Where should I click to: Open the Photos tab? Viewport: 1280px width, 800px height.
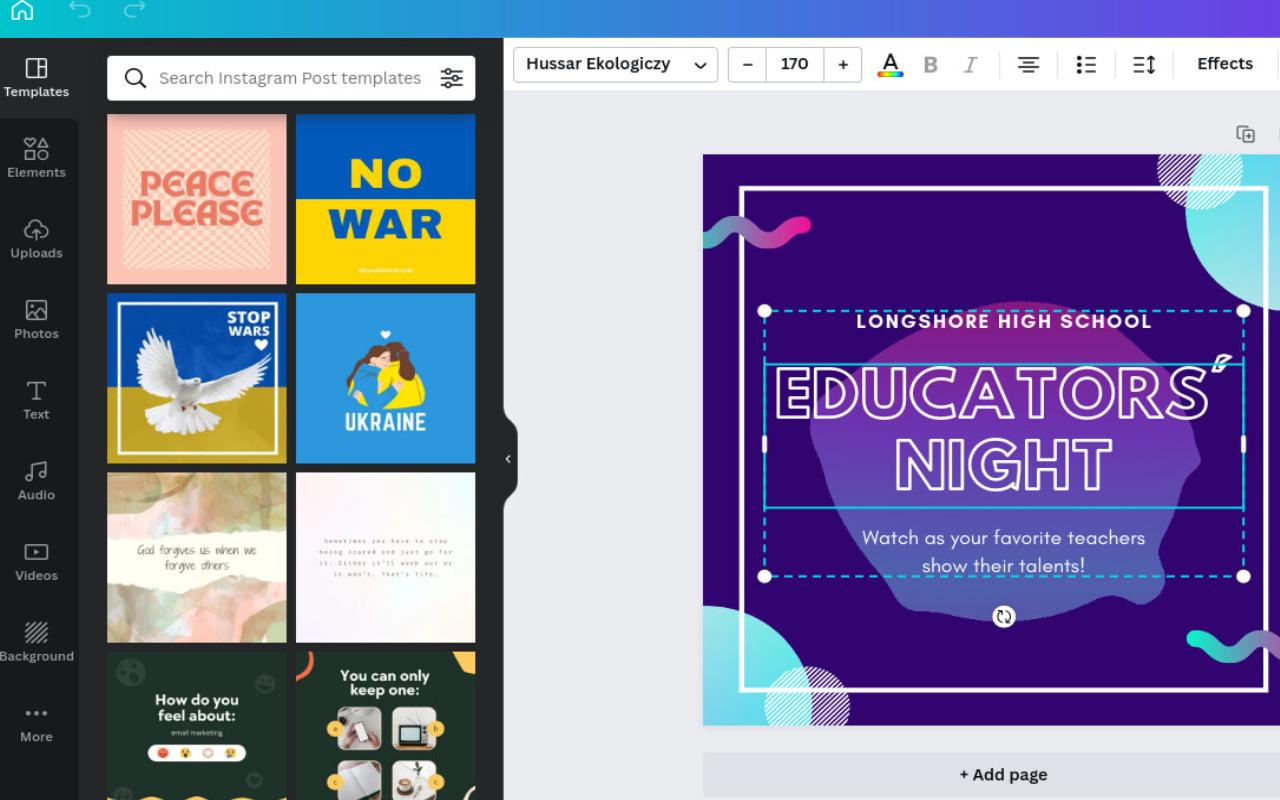pos(36,320)
